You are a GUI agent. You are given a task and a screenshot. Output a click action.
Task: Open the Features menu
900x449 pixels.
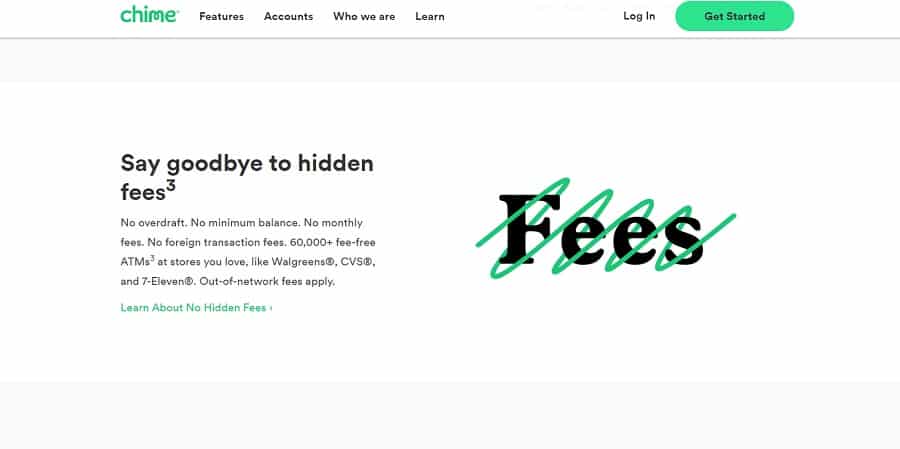[x=221, y=16]
